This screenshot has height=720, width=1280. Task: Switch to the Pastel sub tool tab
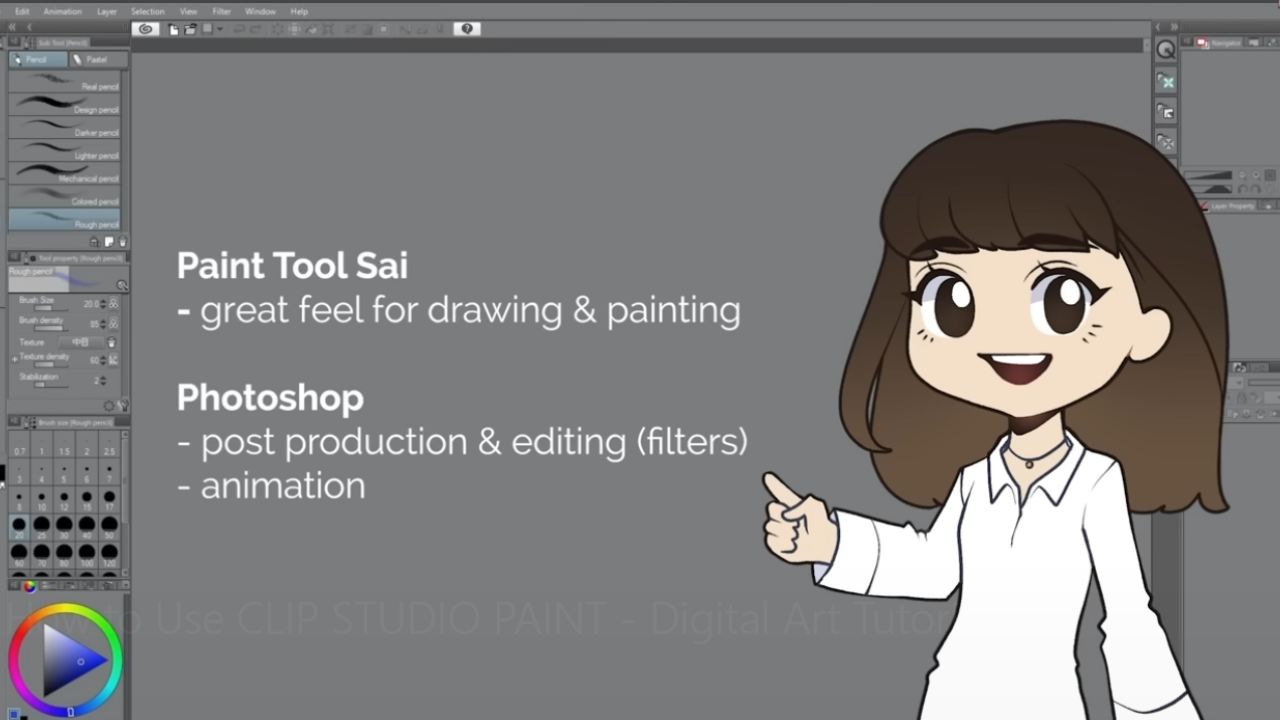coord(97,59)
